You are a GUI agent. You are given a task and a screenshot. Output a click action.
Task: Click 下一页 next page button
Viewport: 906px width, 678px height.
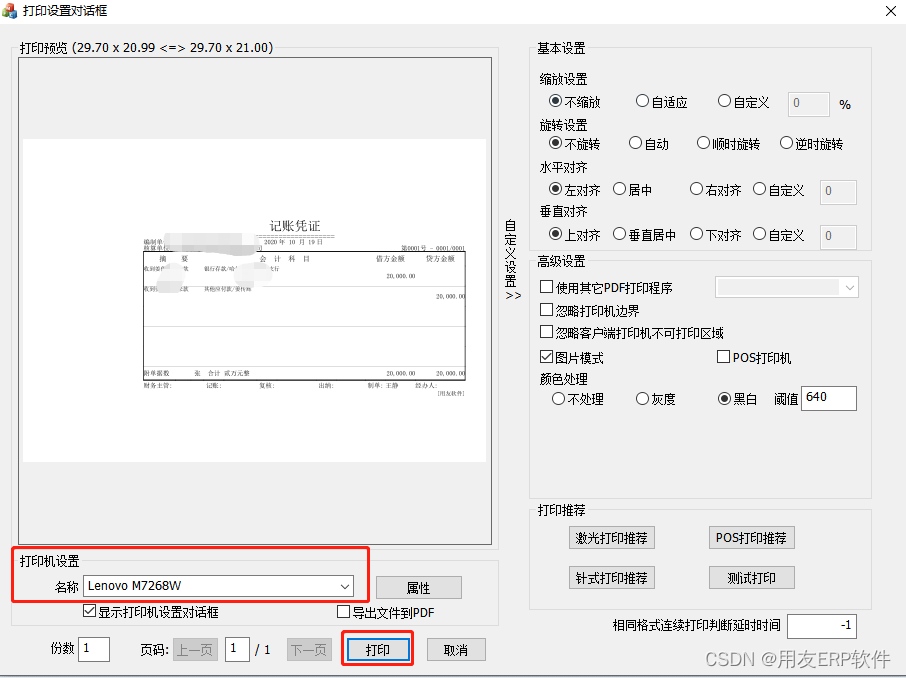pyautogui.click(x=309, y=650)
